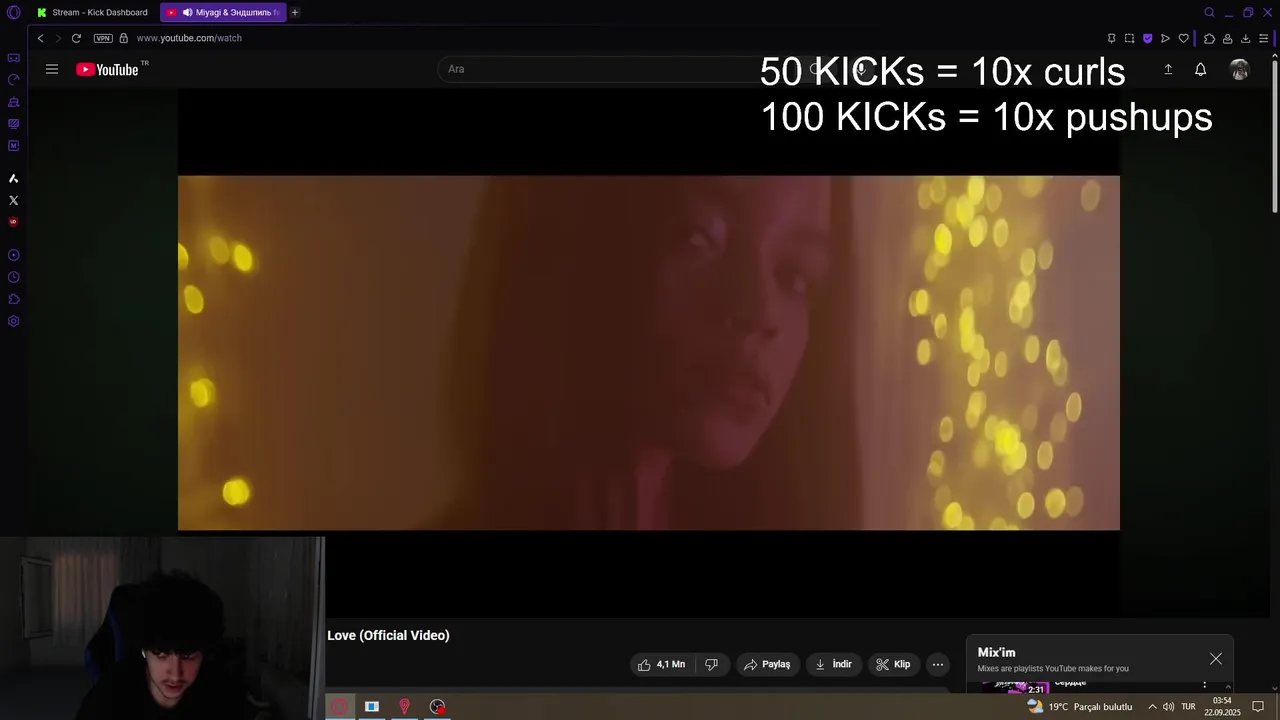Image resolution: width=1280 pixels, height=720 pixels.
Task: Dislike the video
Action: (711, 664)
